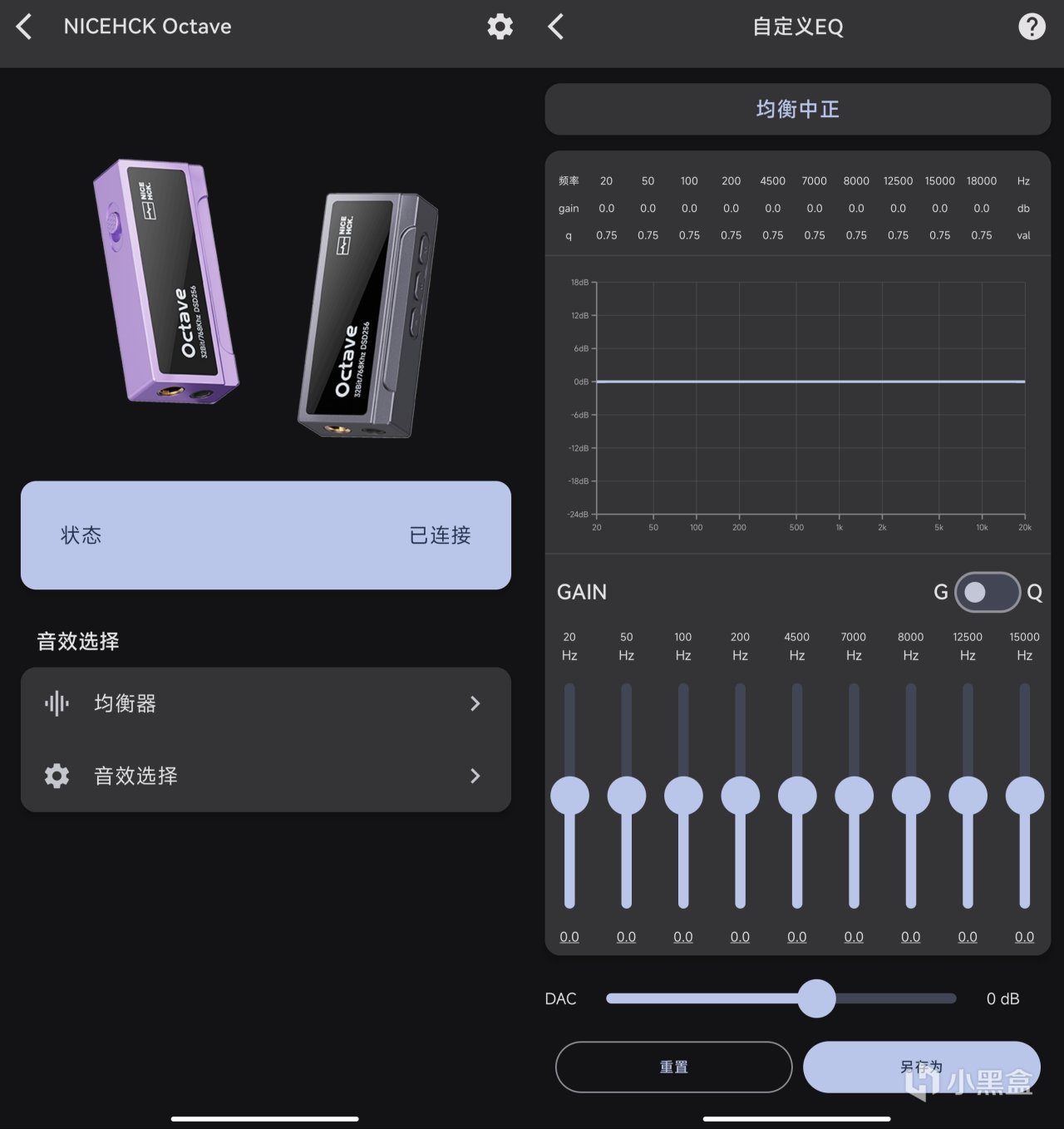Click the 15000 Hz gain slider knob
The image size is (1064, 1129).
1025,796
